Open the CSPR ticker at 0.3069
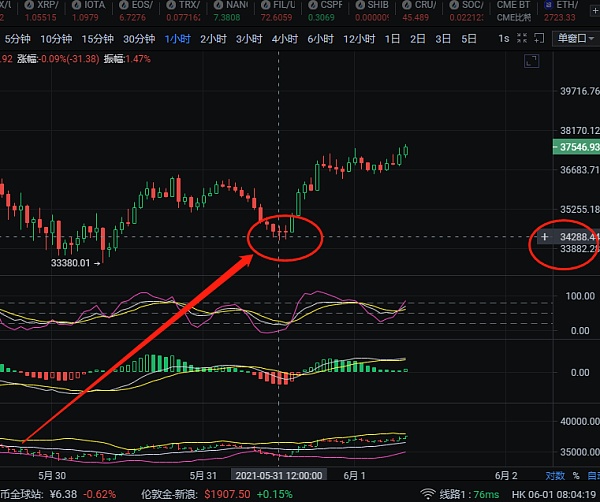600x502 pixels. pyautogui.click(x=325, y=11)
